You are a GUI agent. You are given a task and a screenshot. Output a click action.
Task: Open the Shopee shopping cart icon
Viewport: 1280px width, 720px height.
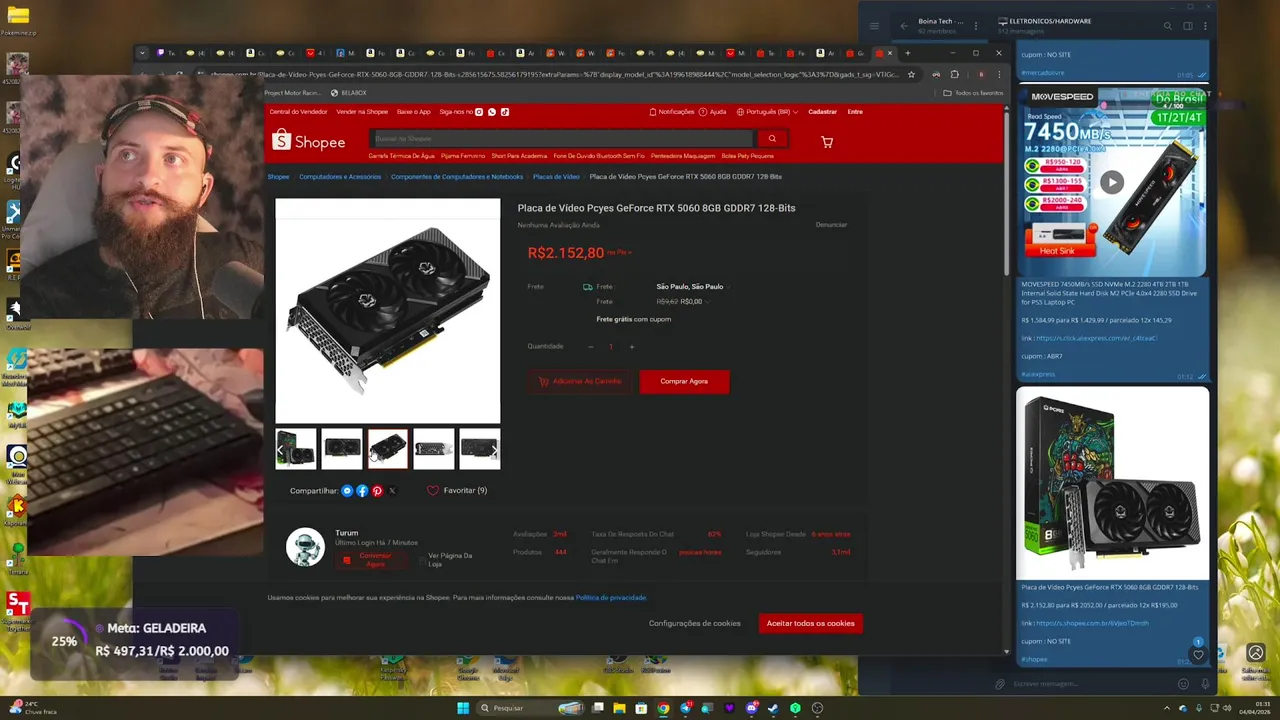(826, 142)
